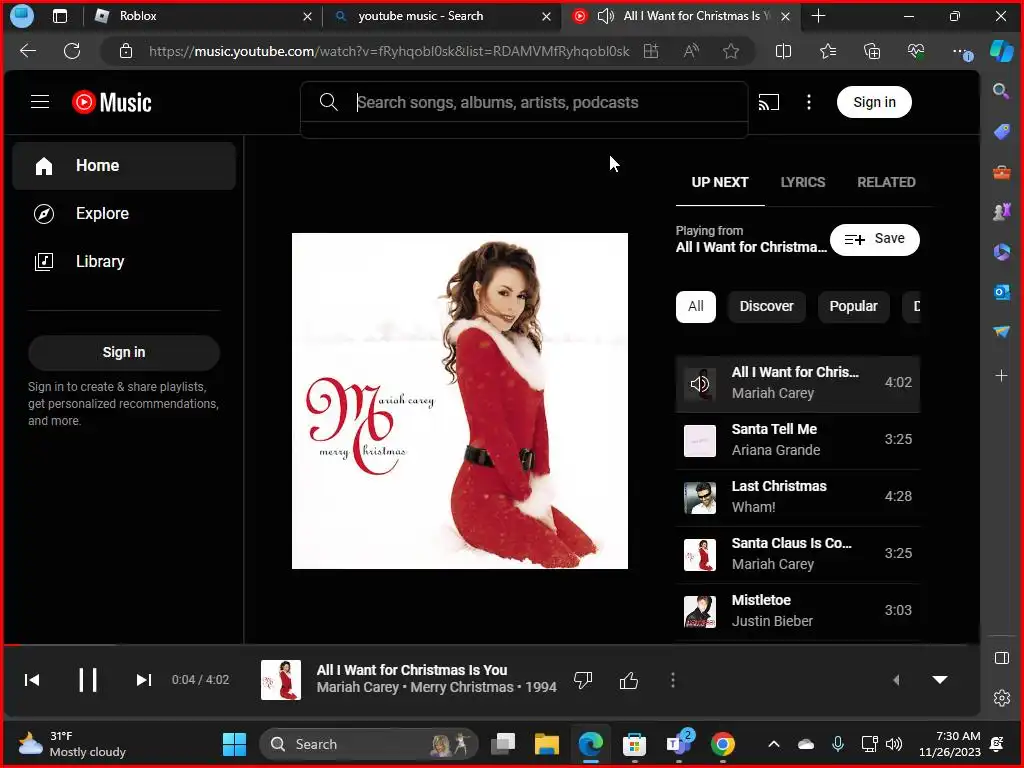
Task: Click Mistletoe queue thumbnail
Action: 699,611
